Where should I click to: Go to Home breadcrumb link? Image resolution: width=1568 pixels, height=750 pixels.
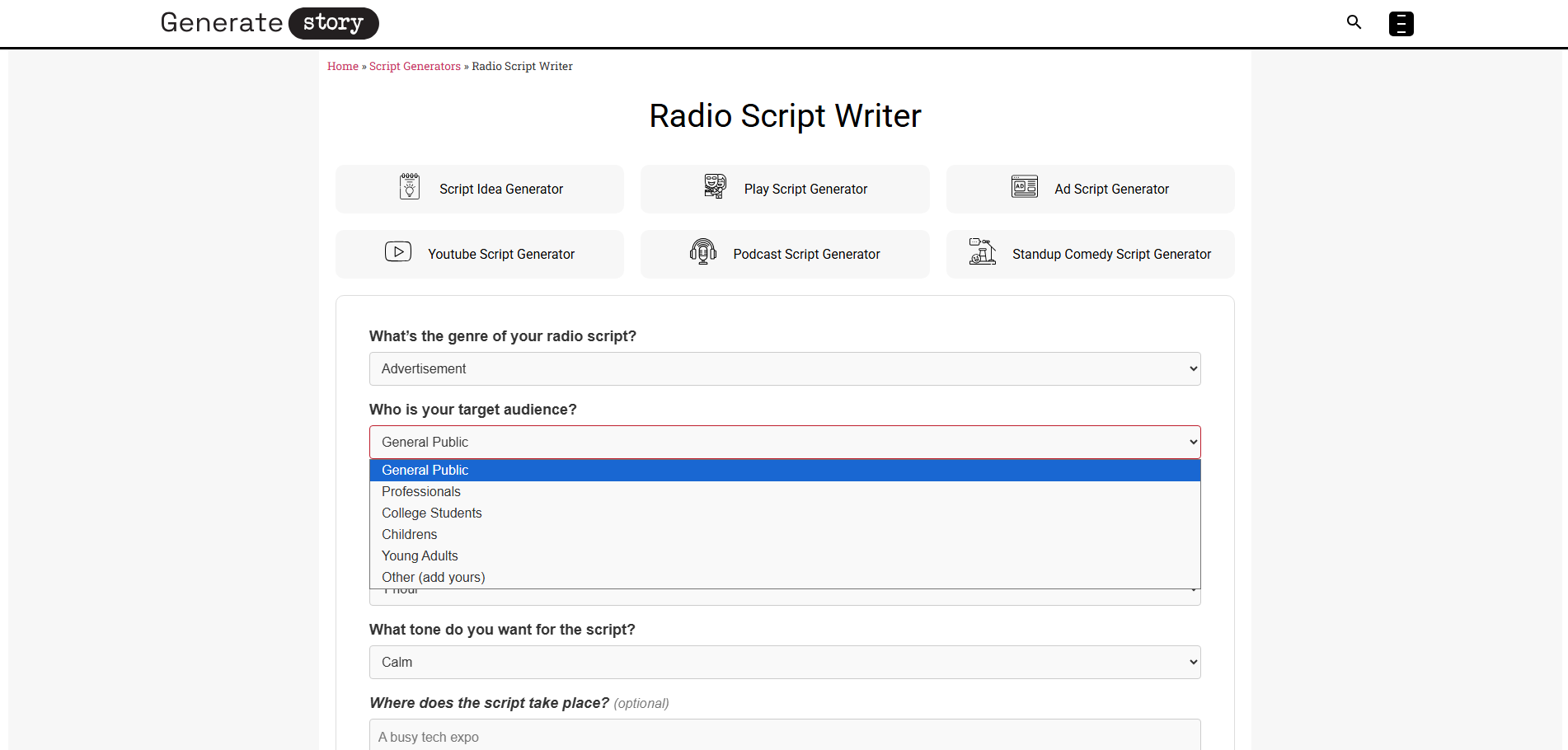[x=343, y=66]
